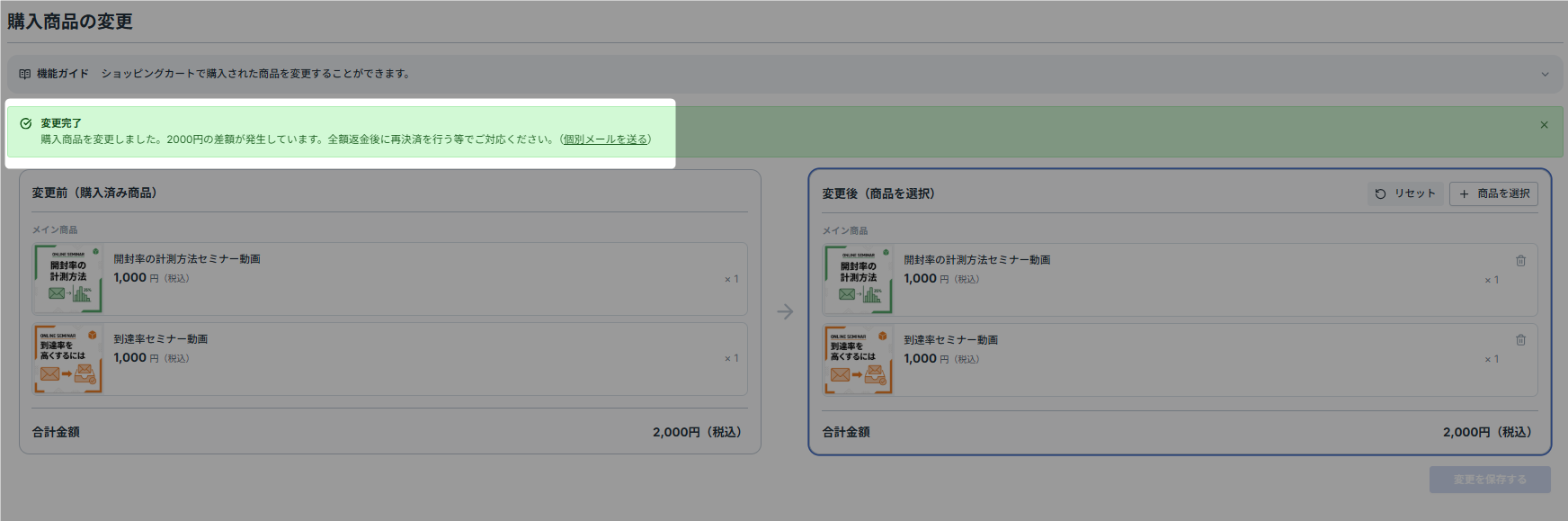The width and height of the screenshot is (1568, 521).
Task: Click the 変更完了 checkmark icon
Action: pyautogui.click(x=26, y=123)
